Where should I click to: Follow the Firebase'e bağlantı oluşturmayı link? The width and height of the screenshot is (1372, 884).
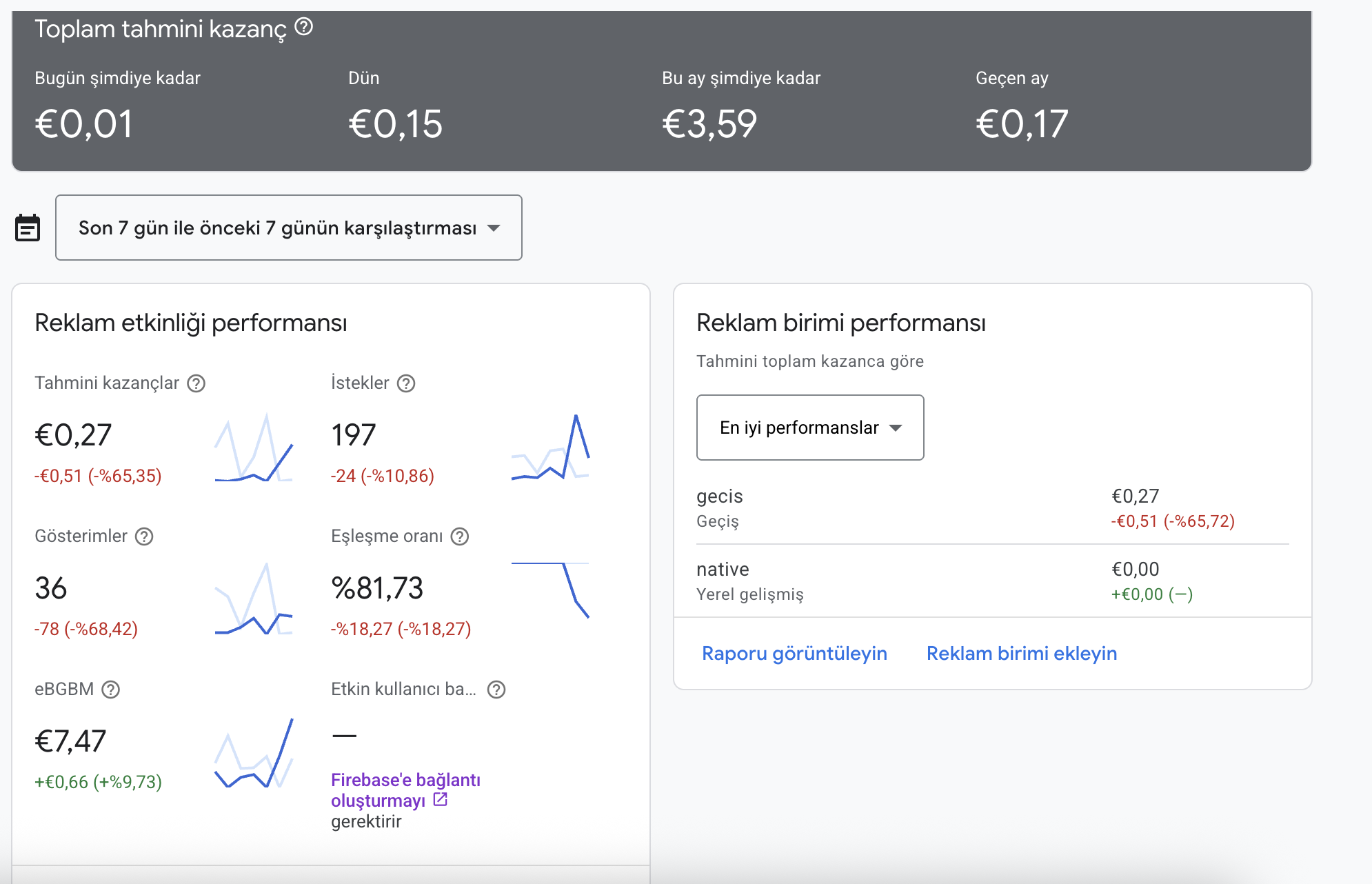pyautogui.click(x=405, y=790)
